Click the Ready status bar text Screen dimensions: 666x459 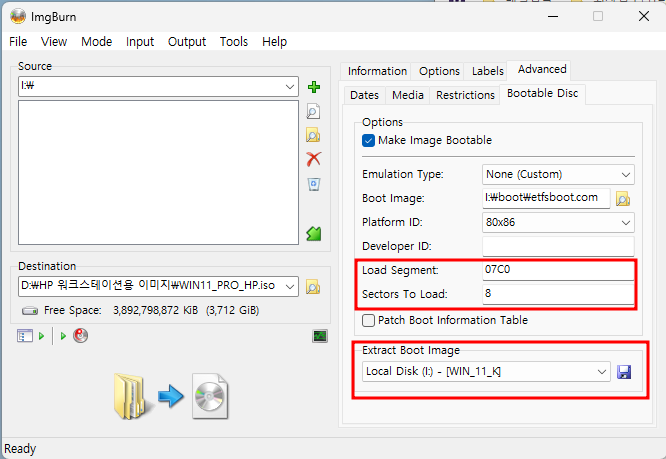click(x=20, y=449)
